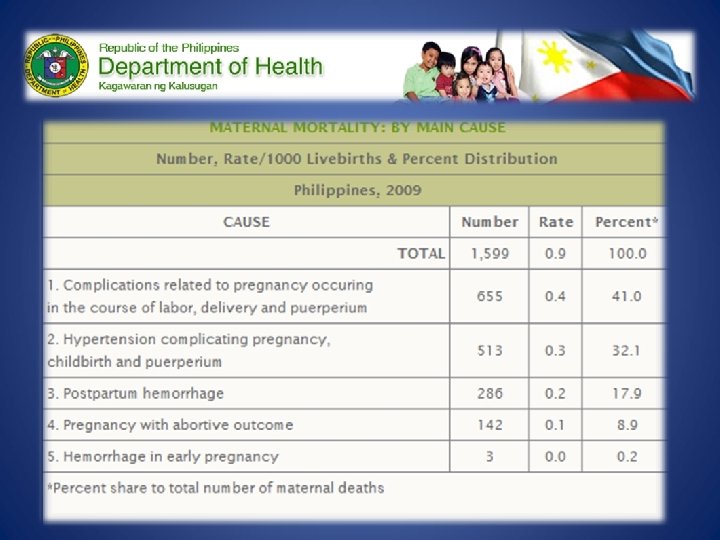Click rate 0.2 in Postpartum hemorrhage row

tap(555, 394)
